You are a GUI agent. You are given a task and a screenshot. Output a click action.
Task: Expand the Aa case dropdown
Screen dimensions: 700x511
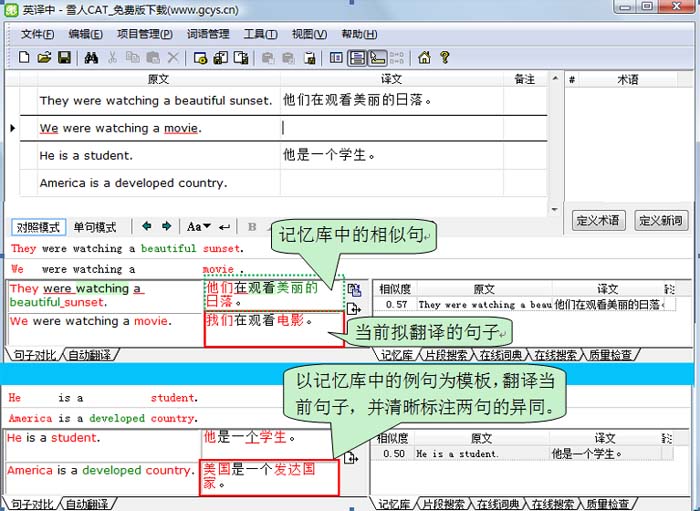tap(198, 227)
